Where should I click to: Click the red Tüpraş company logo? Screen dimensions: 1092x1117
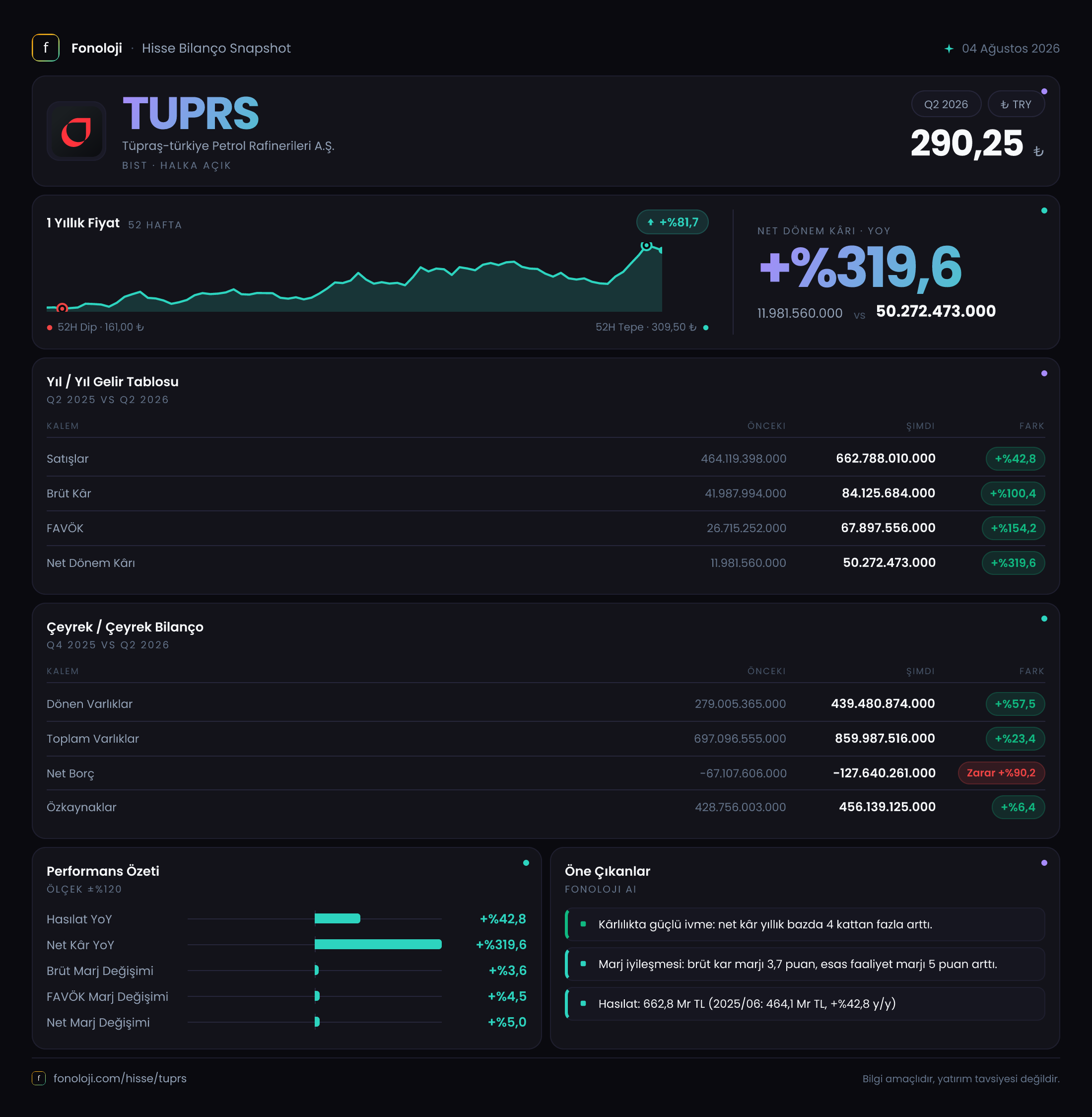(x=76, y=132)
